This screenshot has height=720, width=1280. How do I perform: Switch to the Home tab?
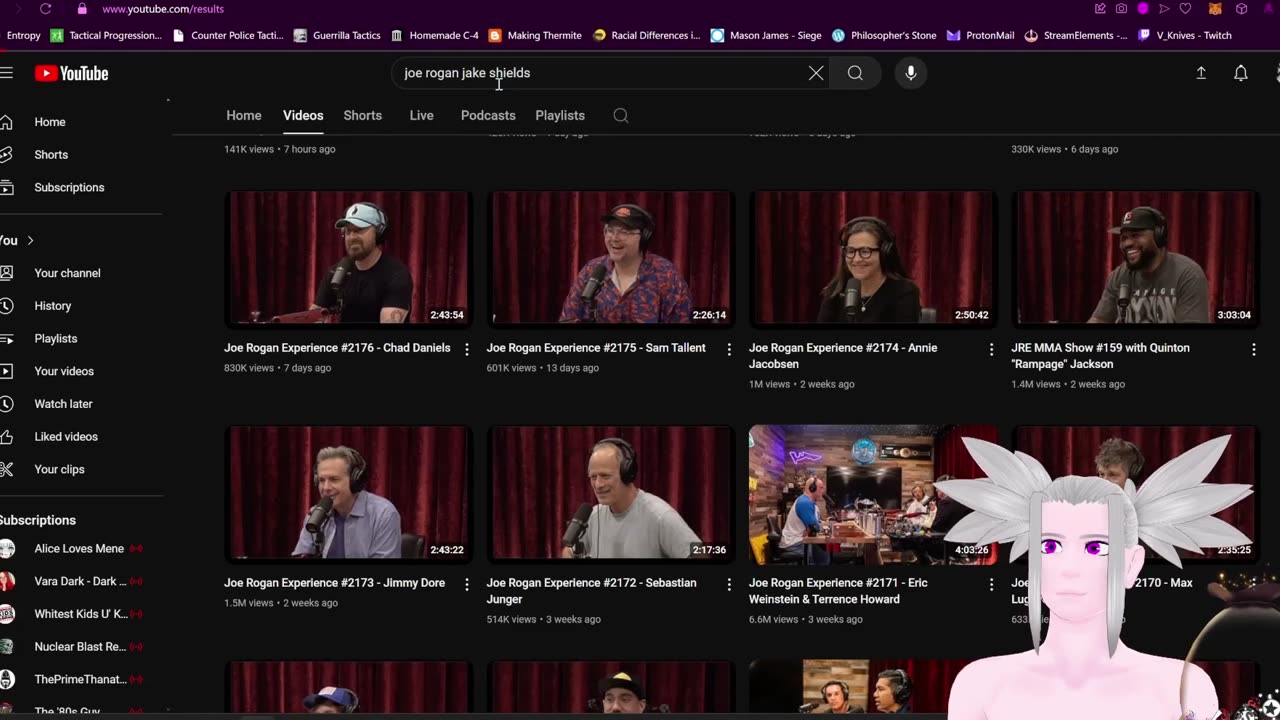pos(244,115)
